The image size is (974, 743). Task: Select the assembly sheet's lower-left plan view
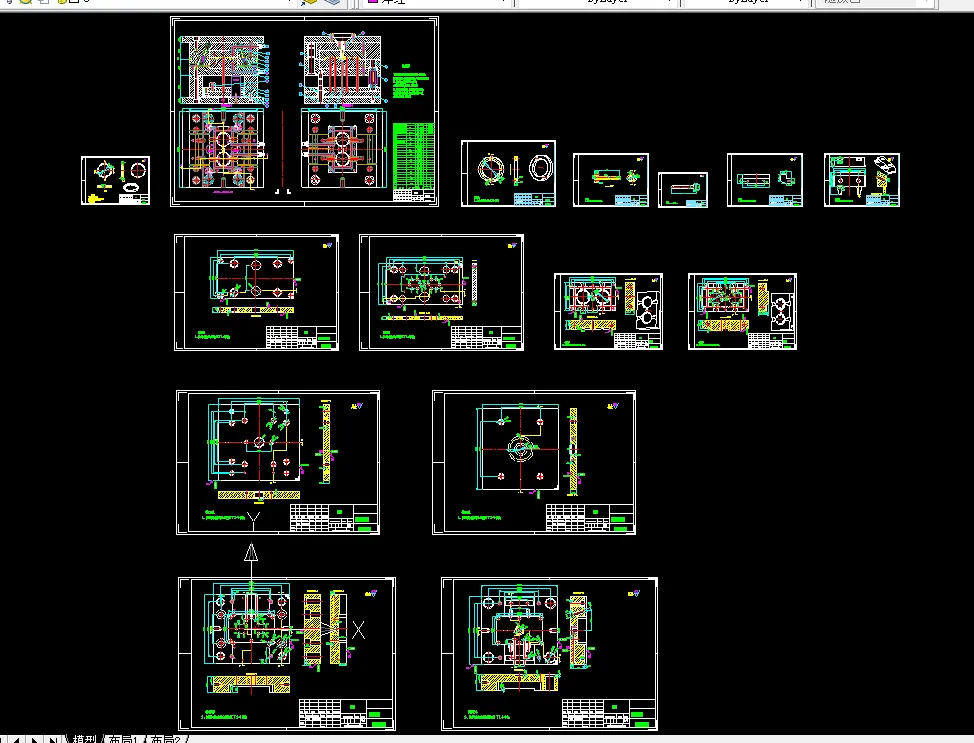point(222,149)
